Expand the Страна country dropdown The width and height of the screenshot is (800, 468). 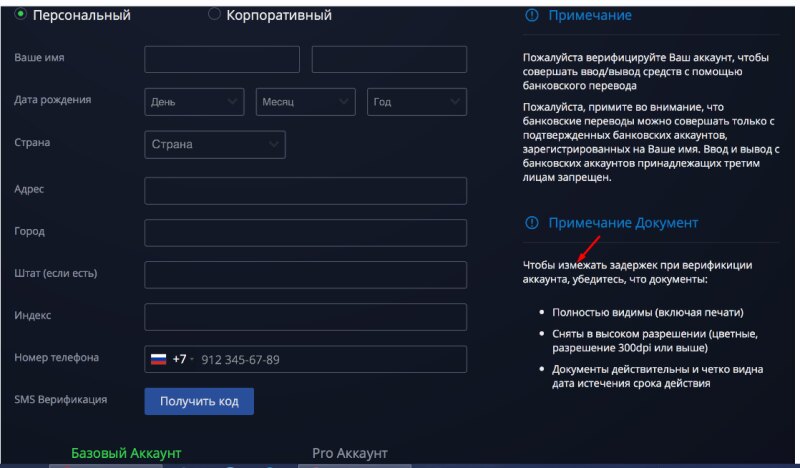(x=215, y=144)
